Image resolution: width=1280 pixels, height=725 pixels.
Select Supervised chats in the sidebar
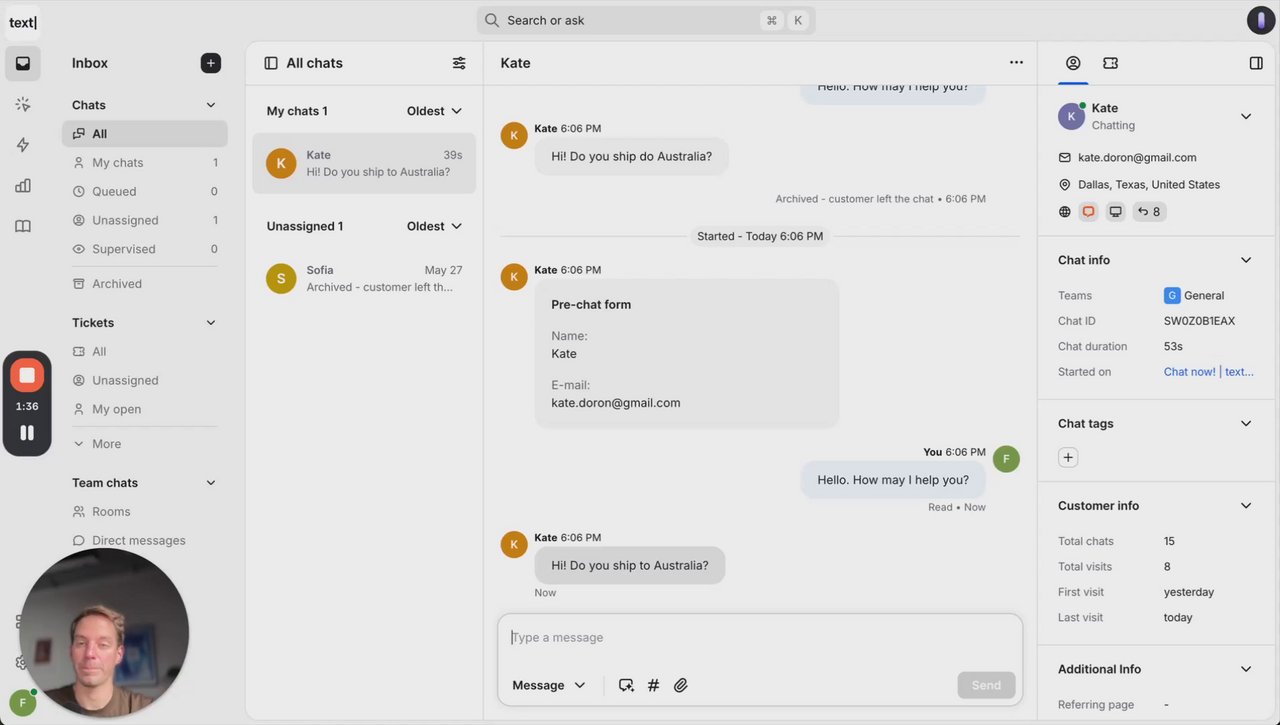pos(145,250)
